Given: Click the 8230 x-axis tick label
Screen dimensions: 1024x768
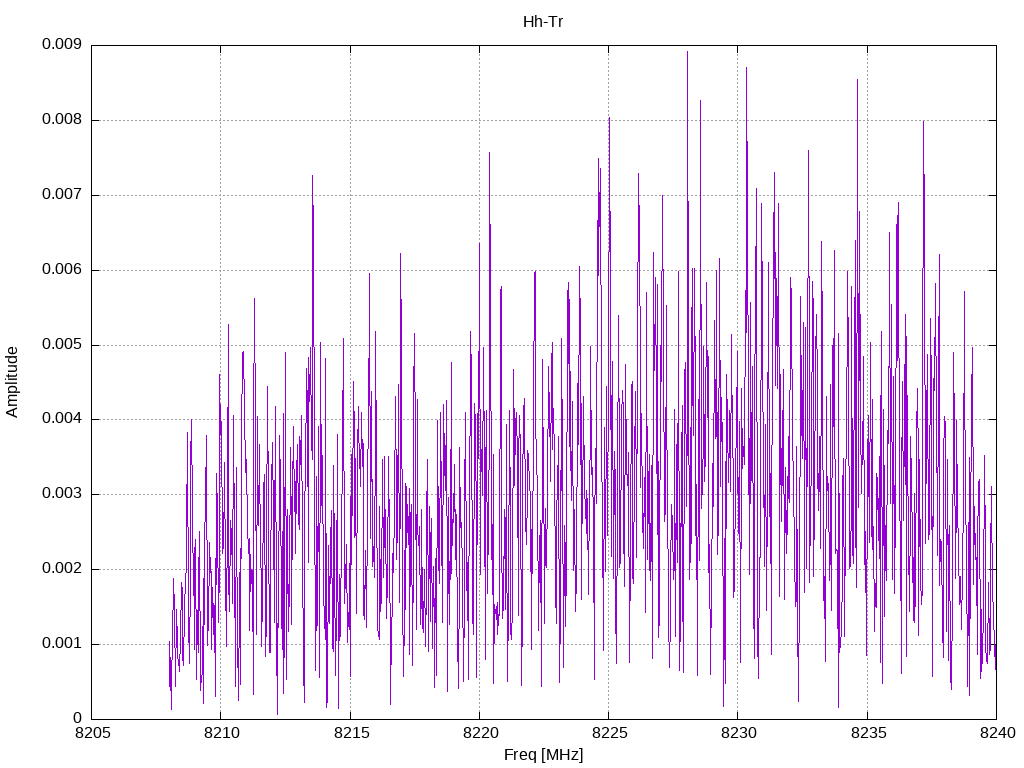Looking at the screenshot, I should (739, 733).
